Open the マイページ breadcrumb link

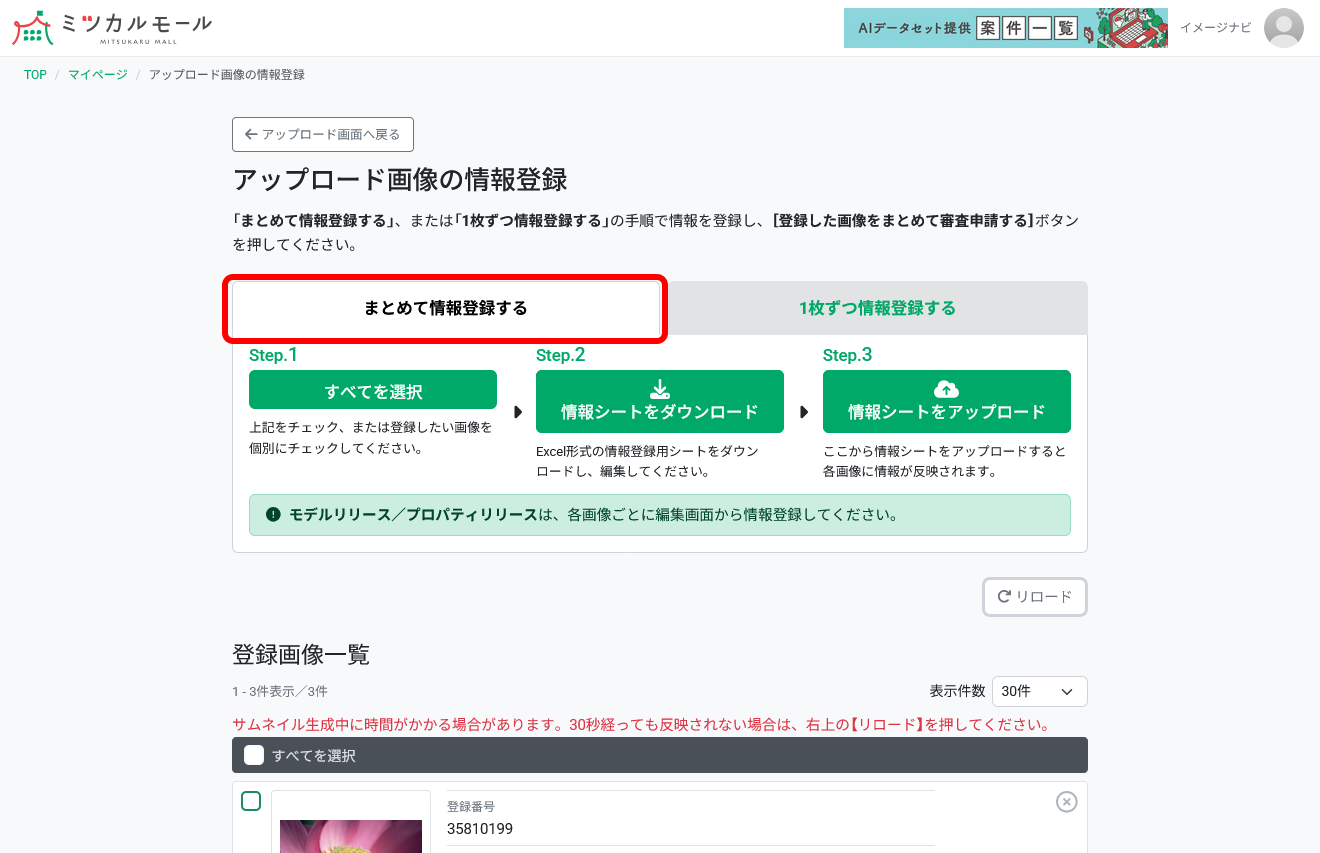point(96,74)
